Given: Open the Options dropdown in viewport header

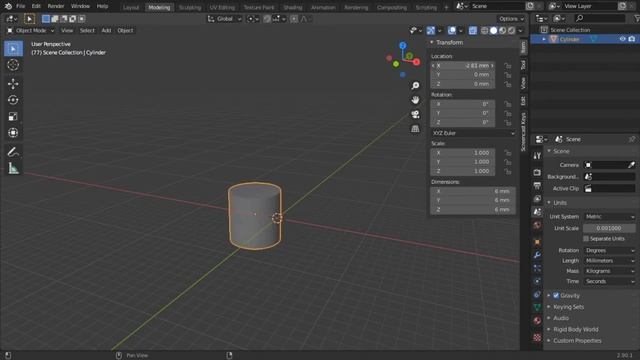Looking at the screenshot, I should click(511, 19).
